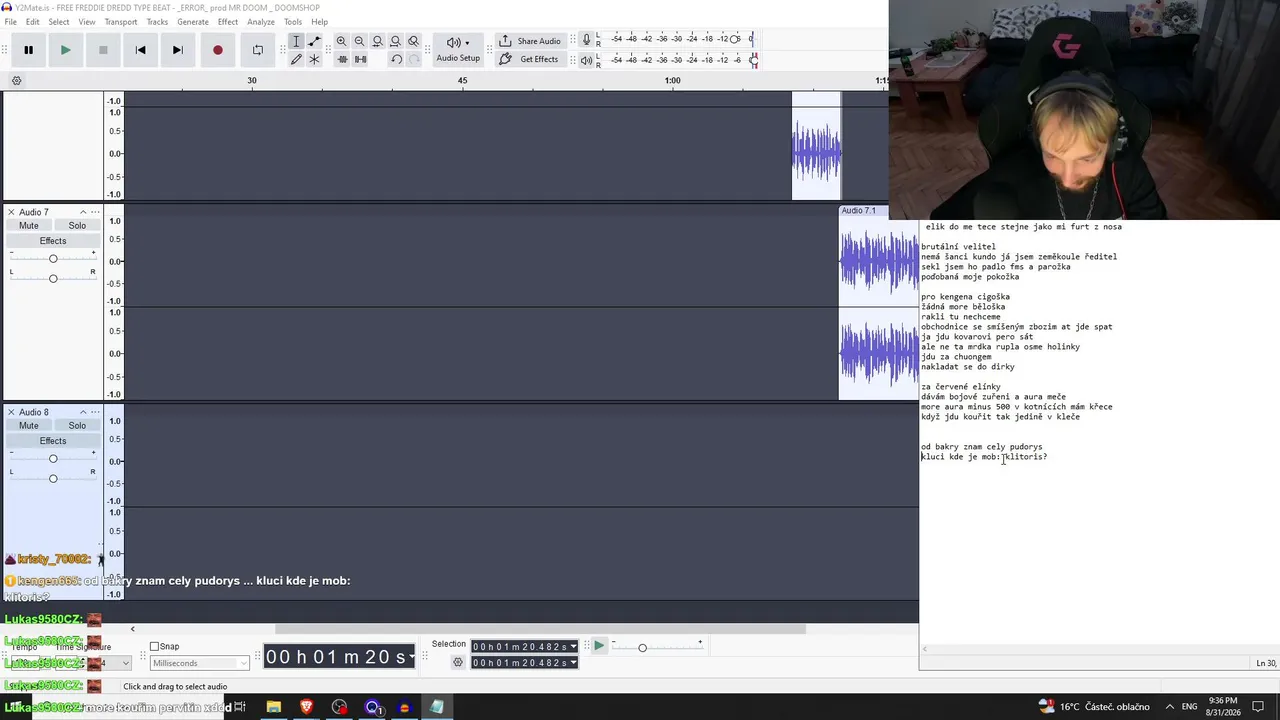The width and height of the screenshot is (1280, 720).
Task: Open the Edit menu
Action: coord(33,22)
